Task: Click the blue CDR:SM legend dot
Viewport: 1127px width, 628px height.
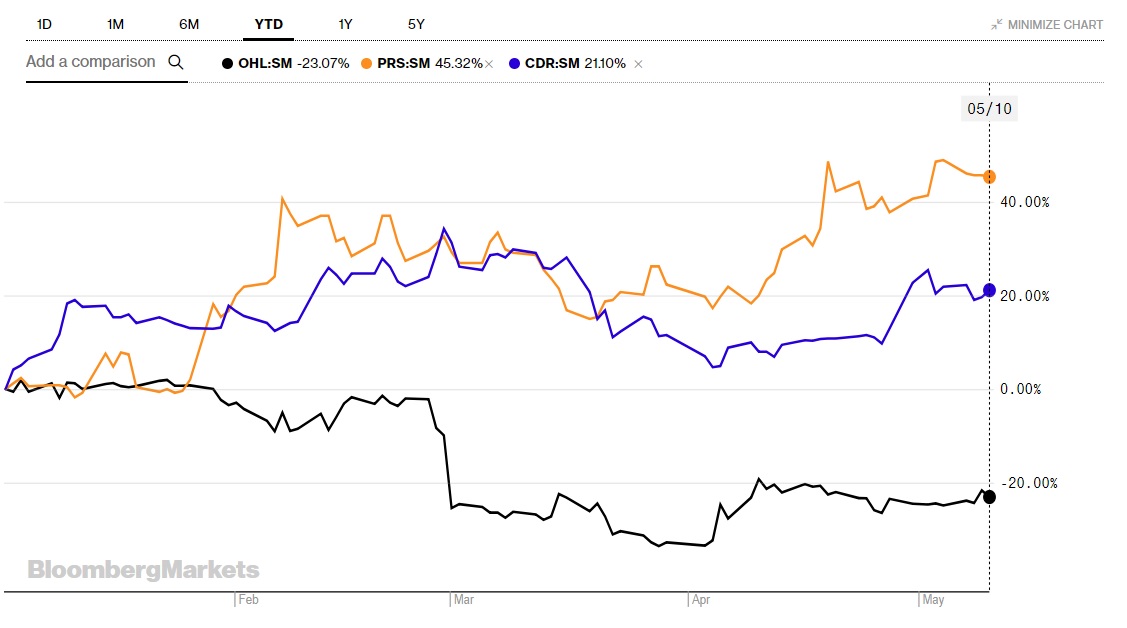Action: point(514,63)
